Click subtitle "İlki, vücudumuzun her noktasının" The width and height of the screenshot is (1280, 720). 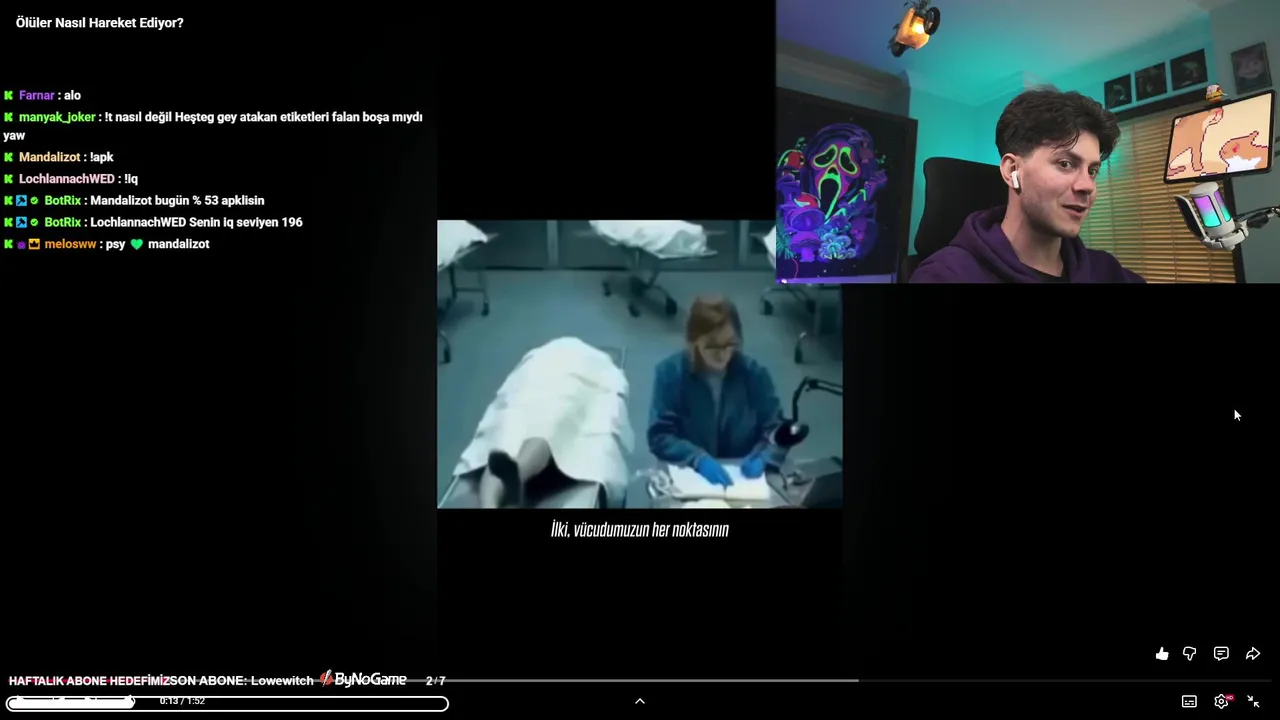pyautogui.click(x=640, y=530)
